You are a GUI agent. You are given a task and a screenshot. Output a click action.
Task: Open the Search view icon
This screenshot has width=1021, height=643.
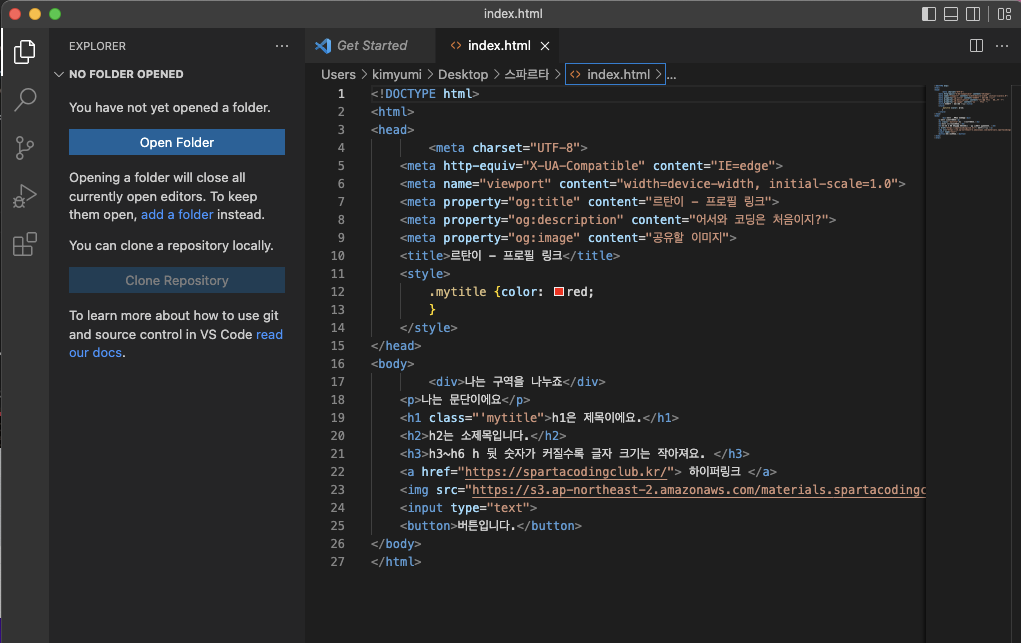[x=25, y=99]
